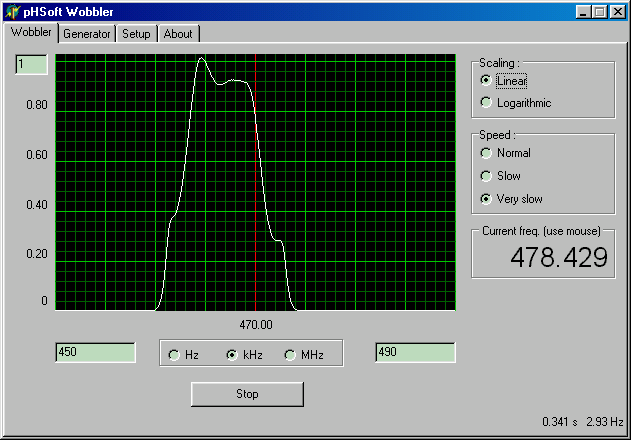Click the amplitude scale field showing 1
631x440 pixels.
click(31, 64)
